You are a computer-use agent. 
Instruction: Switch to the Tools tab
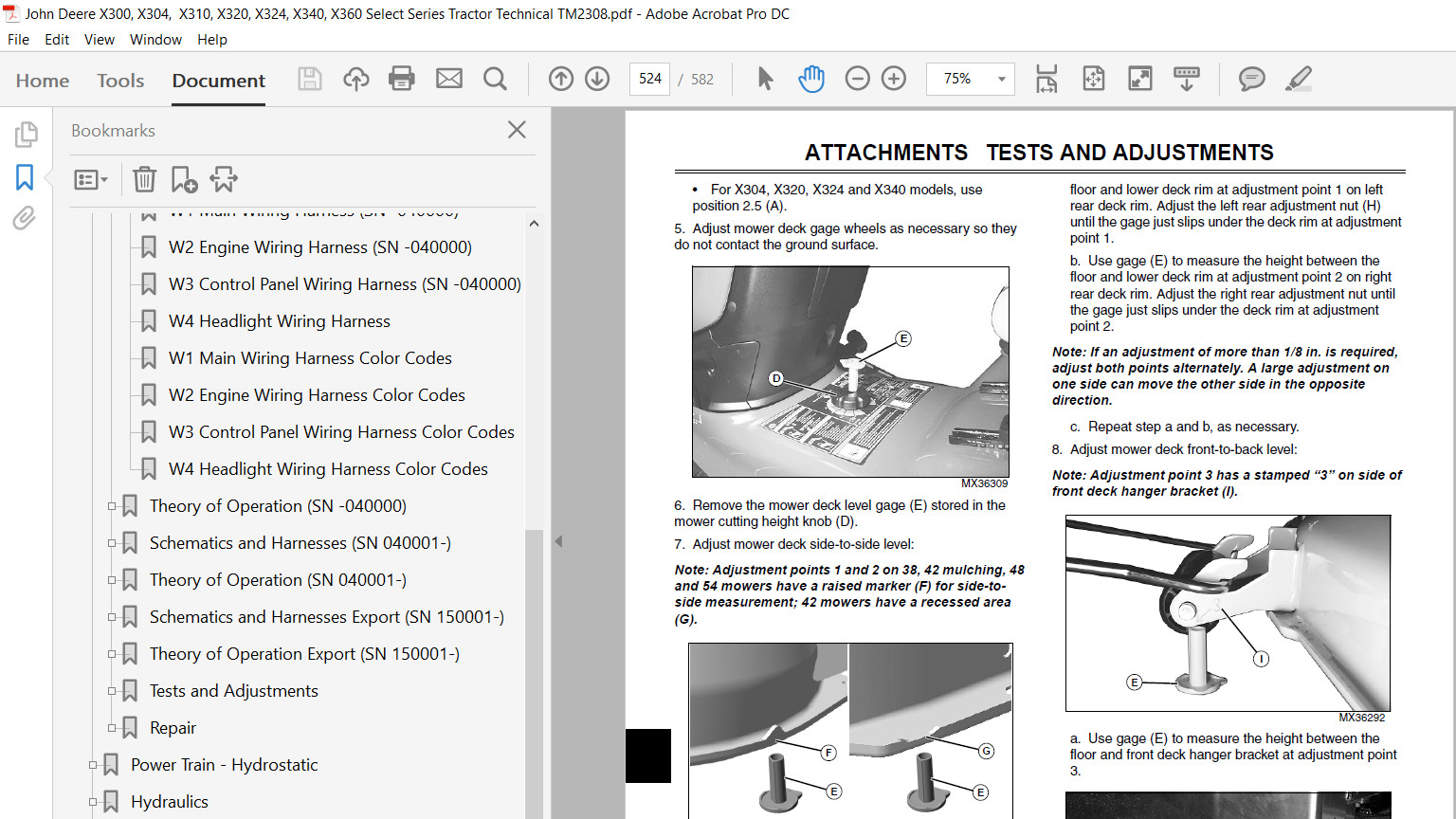(x=120, y=81)
